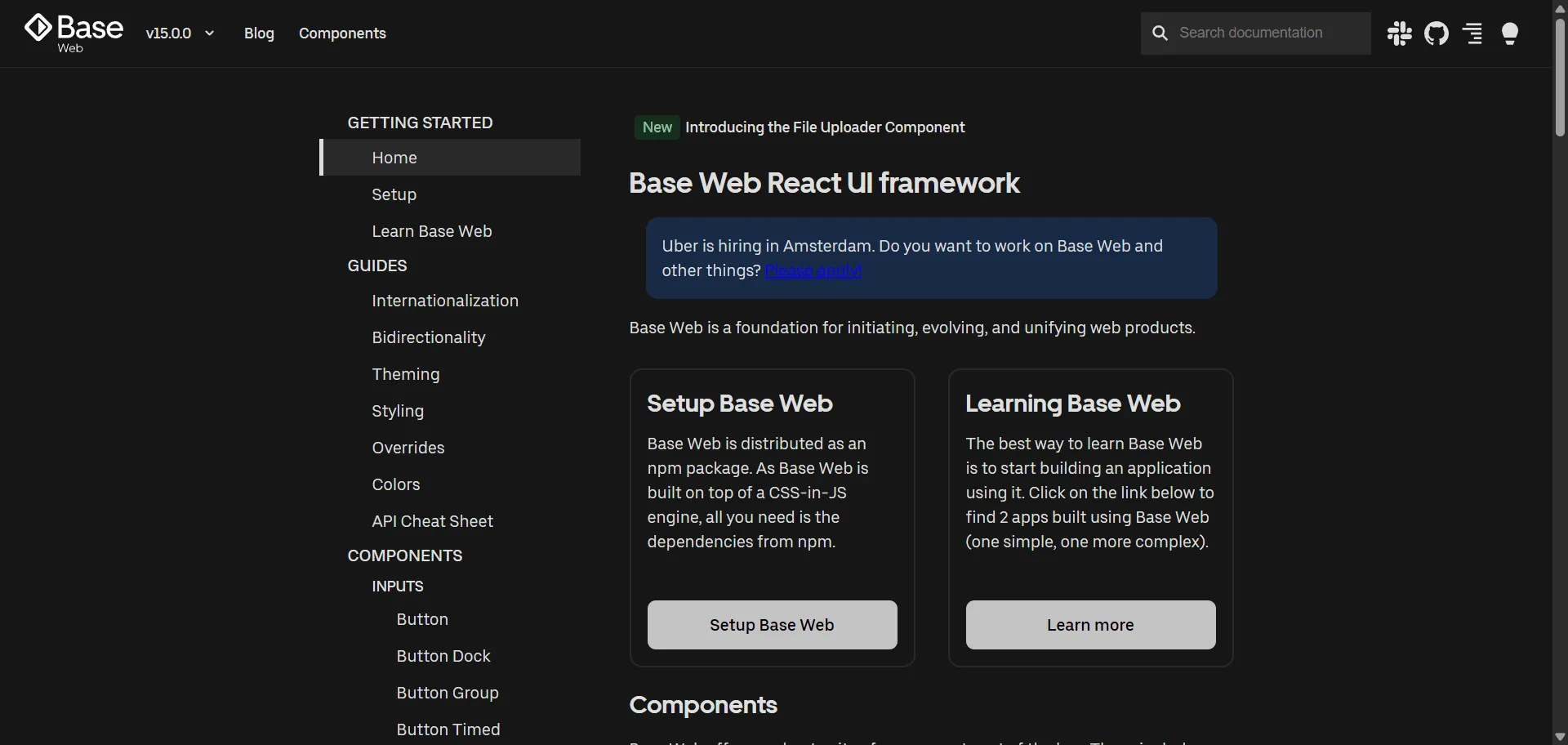Toggle light theme with lightbulb icon
Screen dimensions: 1568x745
pos(1510,33)
